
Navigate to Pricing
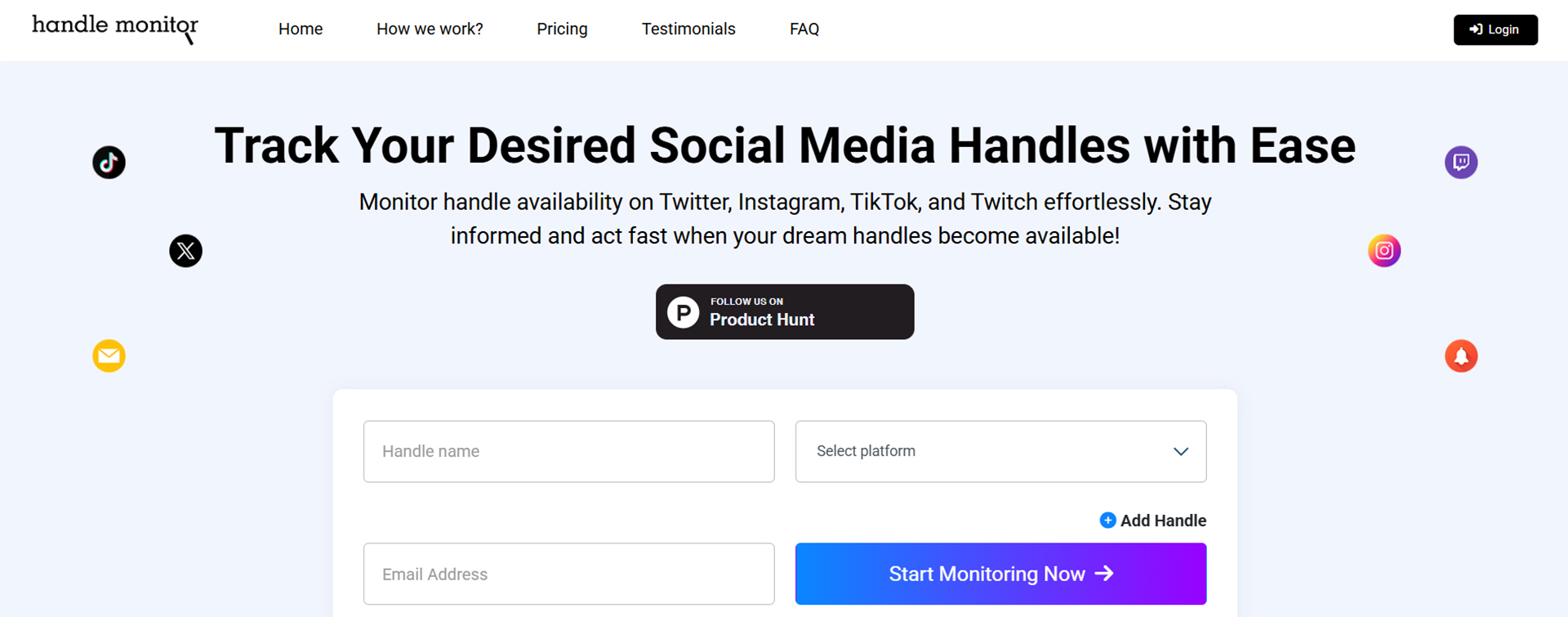click(x=562, y=29)
